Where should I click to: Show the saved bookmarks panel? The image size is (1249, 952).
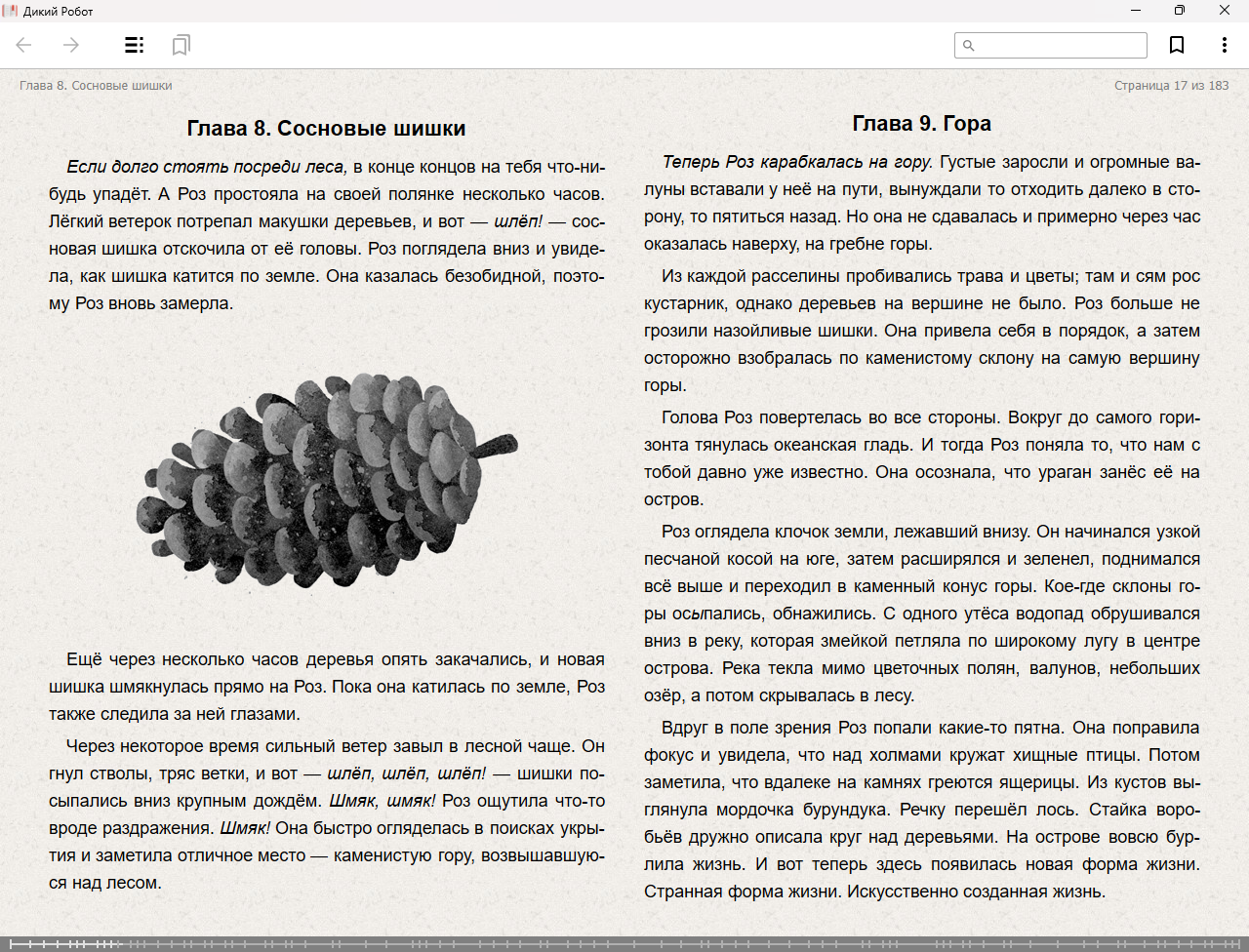click(x=181, y=45)
